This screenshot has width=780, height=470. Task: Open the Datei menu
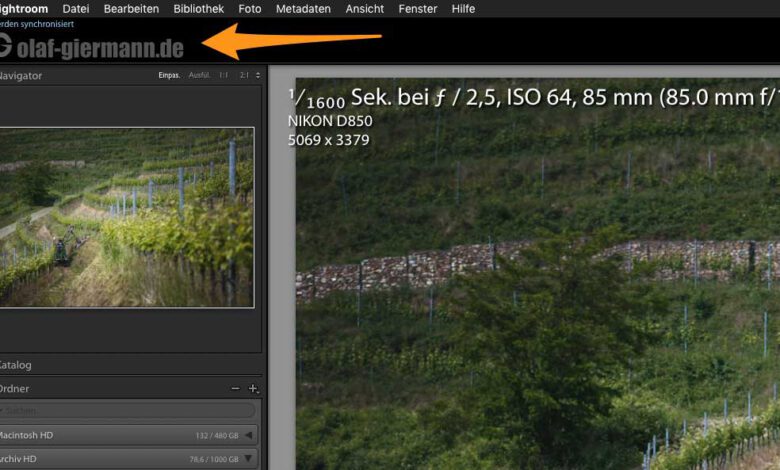[76, 8]
